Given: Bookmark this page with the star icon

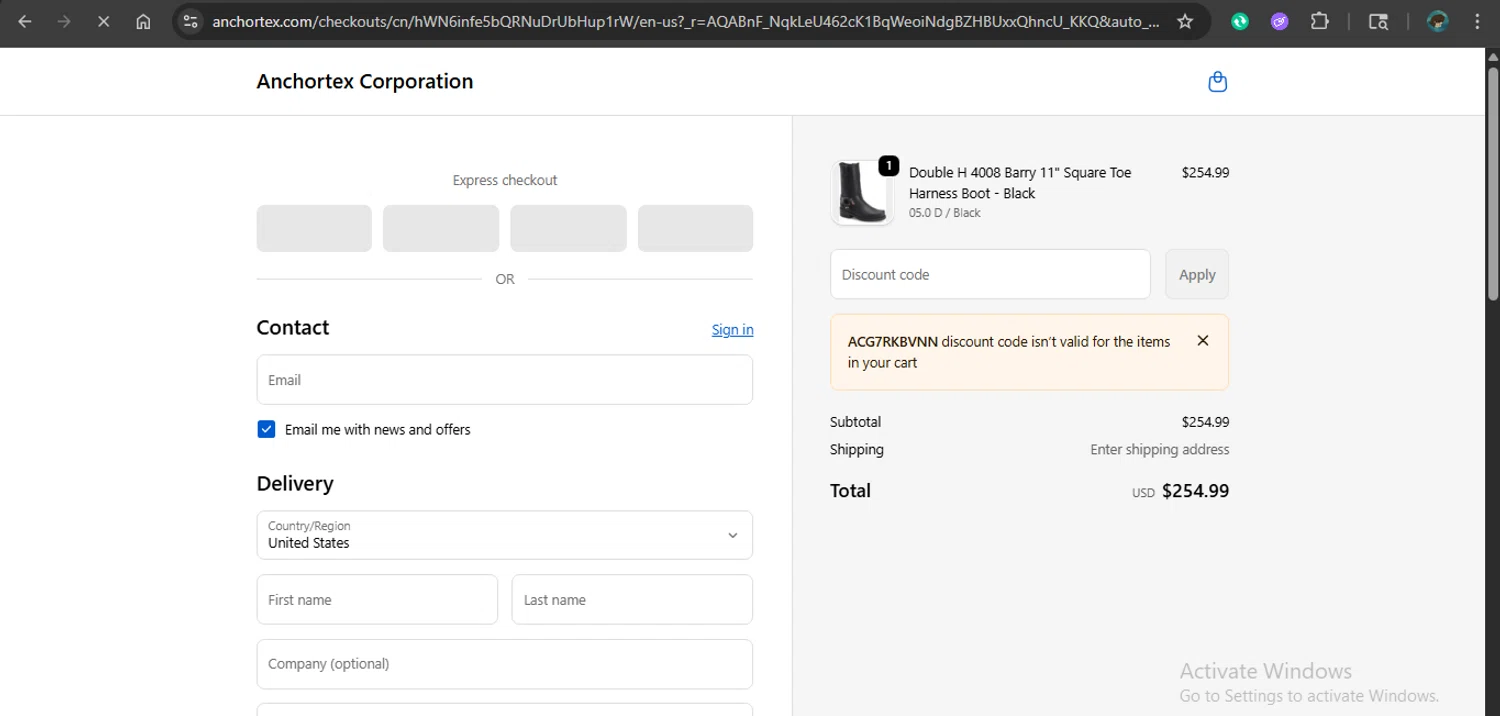Looking at the screenshot, I should point(1185,21).
